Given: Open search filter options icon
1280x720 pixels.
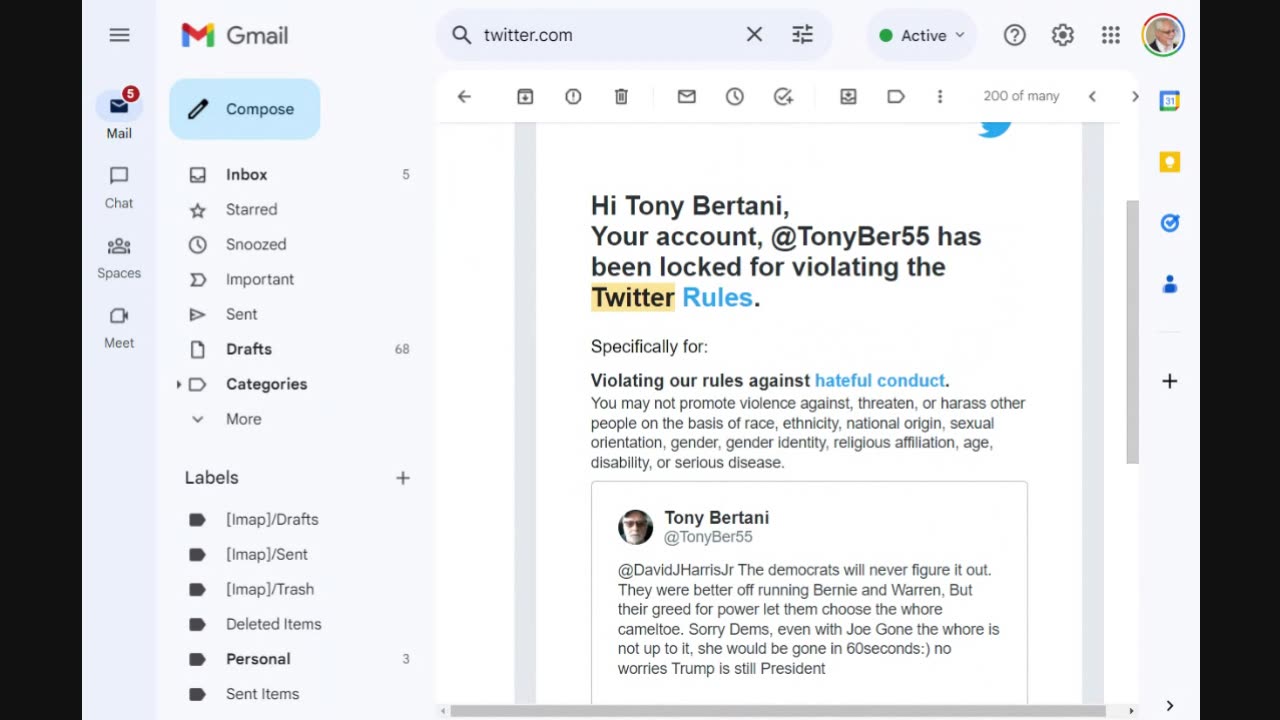Looking at the screenshot, I should (x=803, y=35).
